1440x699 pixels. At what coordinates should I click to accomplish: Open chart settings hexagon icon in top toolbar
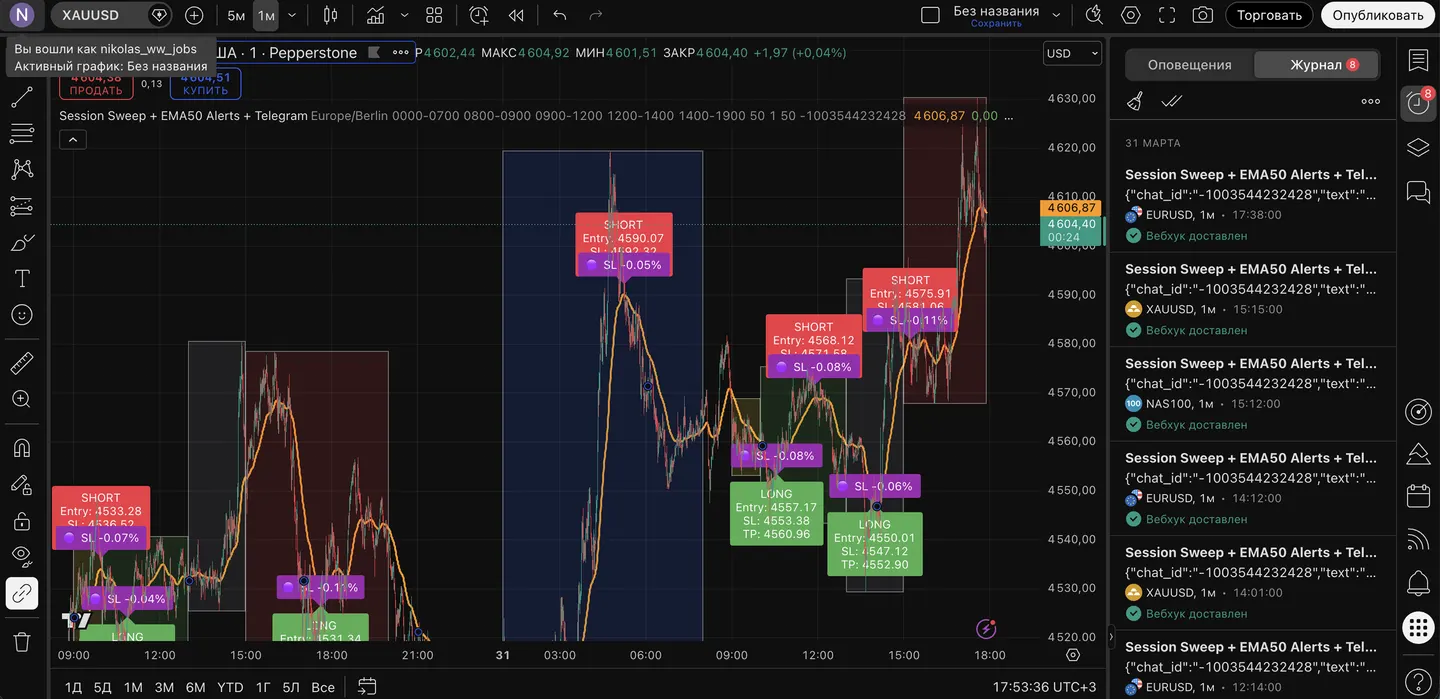coord(1130,15)
